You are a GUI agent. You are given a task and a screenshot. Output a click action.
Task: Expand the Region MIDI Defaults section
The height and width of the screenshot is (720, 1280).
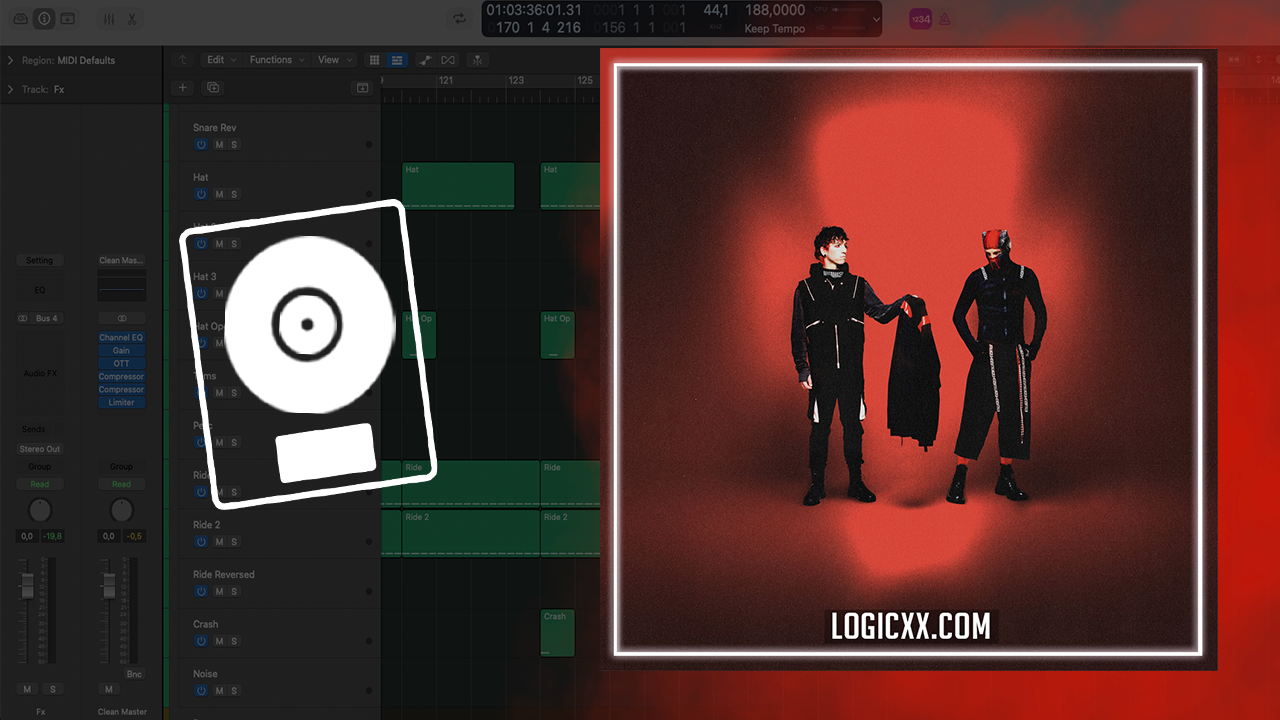(x=10, y=60)
